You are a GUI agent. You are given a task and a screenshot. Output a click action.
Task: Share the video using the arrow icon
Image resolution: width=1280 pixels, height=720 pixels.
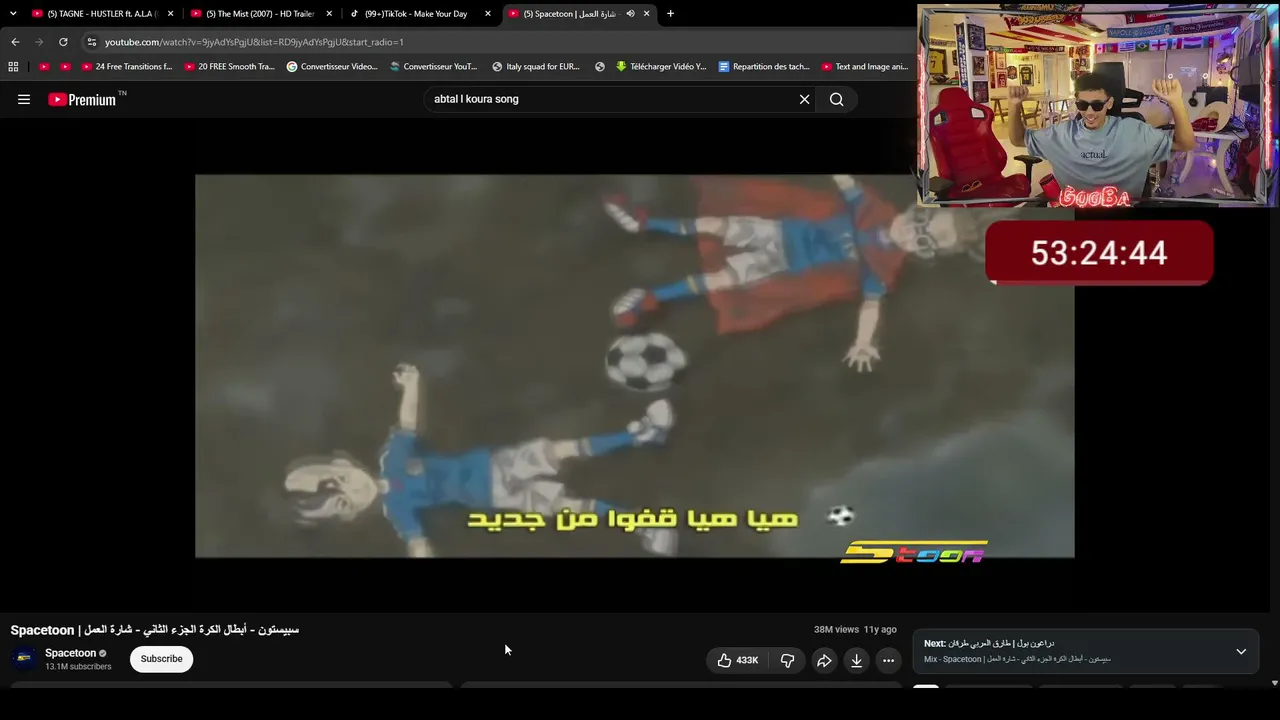tap(824, 660)
